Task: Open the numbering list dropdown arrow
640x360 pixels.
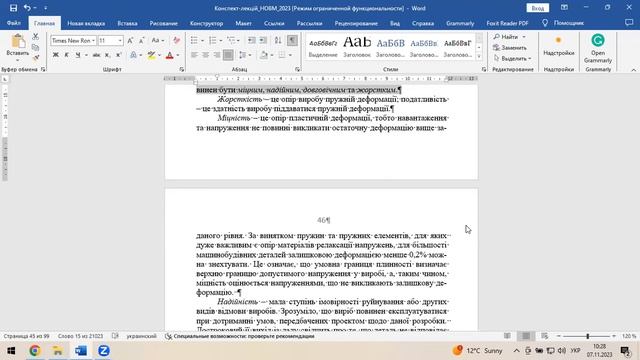Action: pyautogui.click(x=221, y=40)
